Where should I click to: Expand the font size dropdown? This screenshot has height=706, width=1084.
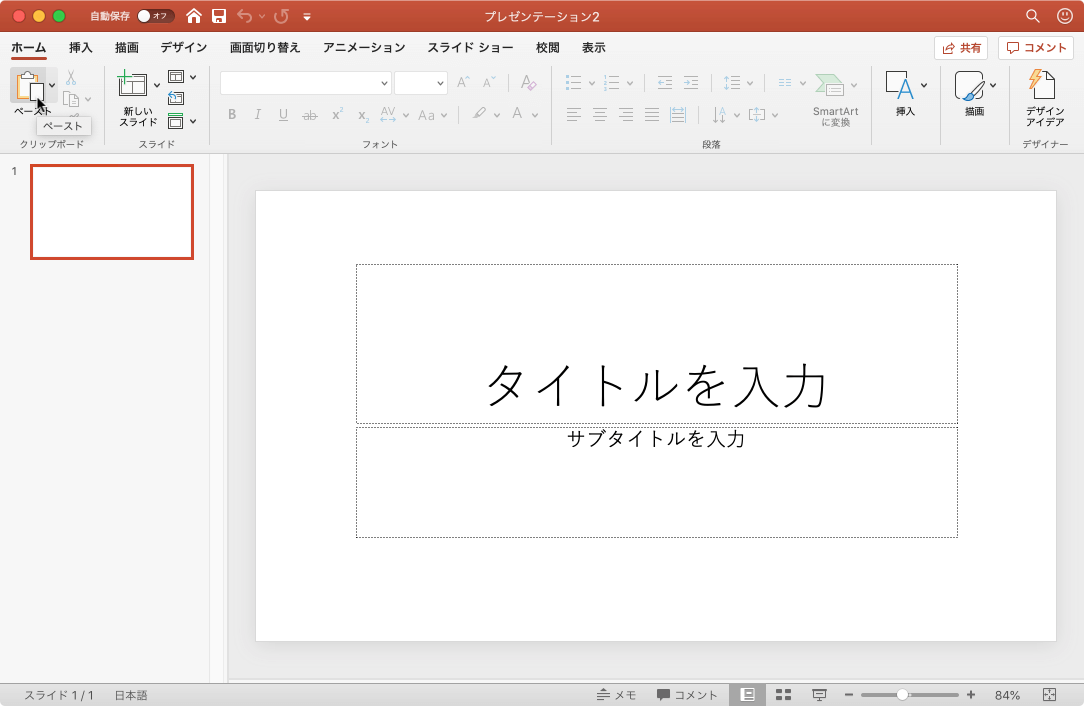pos(439,83)
